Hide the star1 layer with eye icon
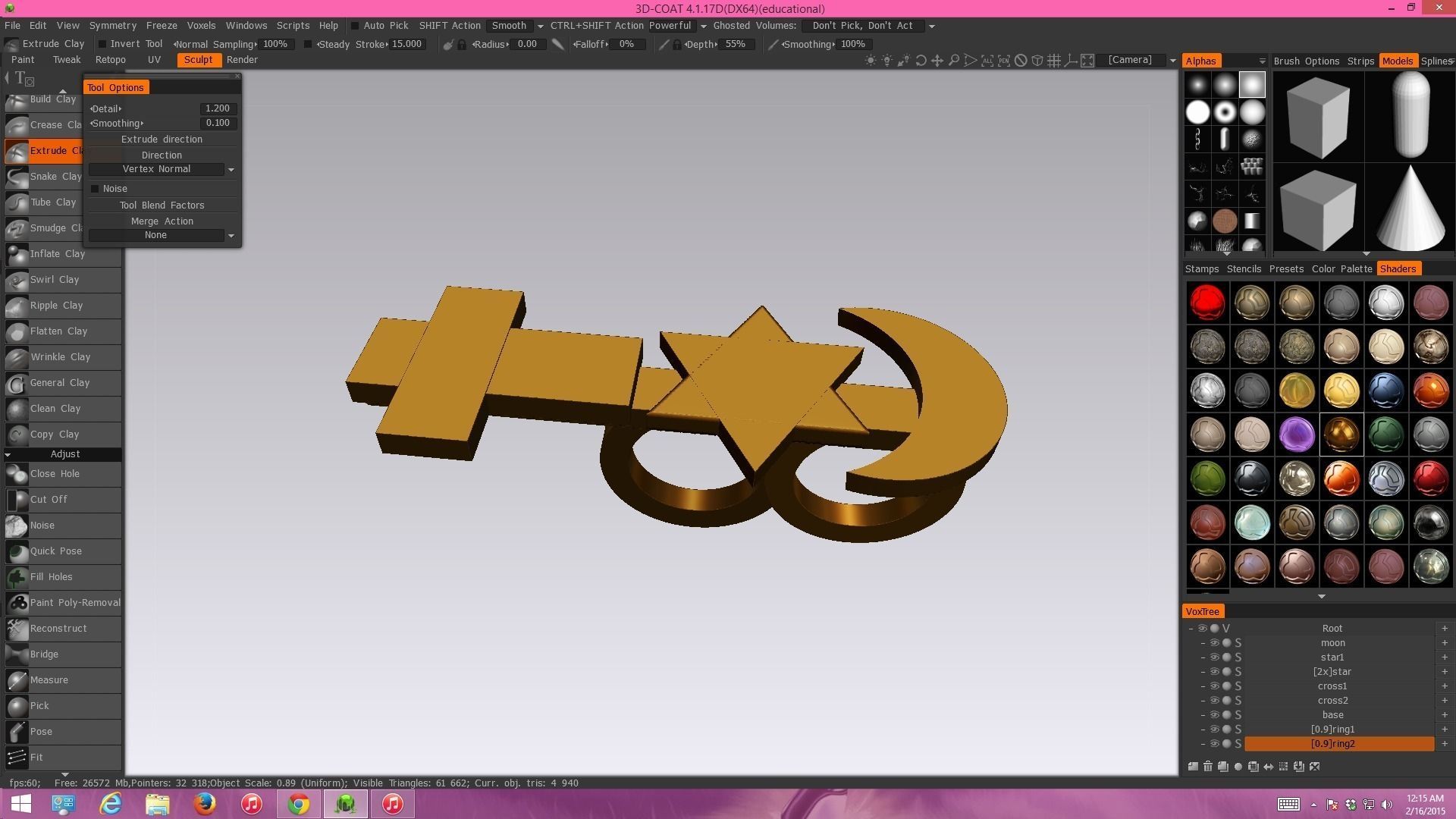The width and height of the screenshot is (1456, 819). [1214, 657]
